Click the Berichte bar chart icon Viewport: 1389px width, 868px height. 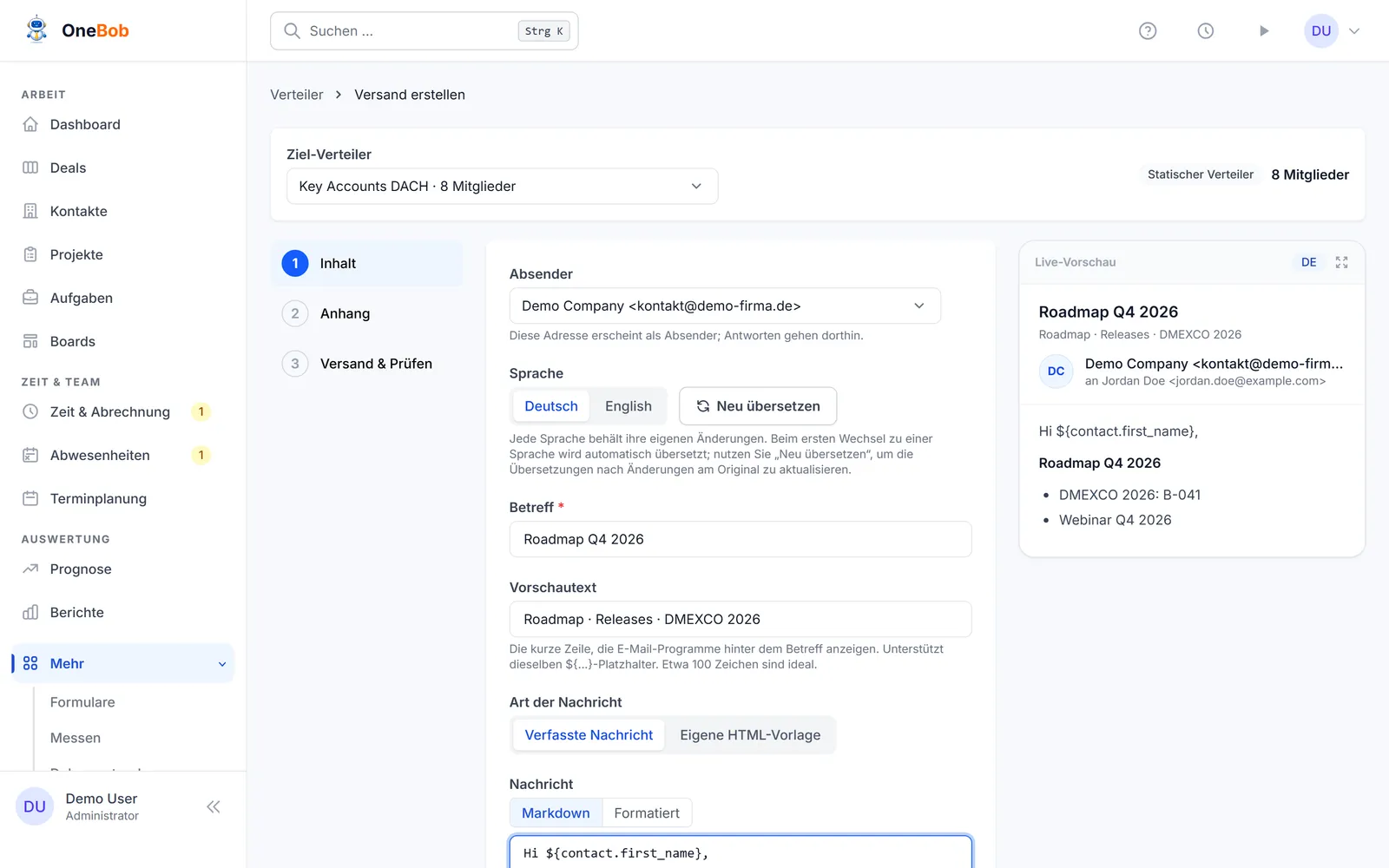pos(30,612)
